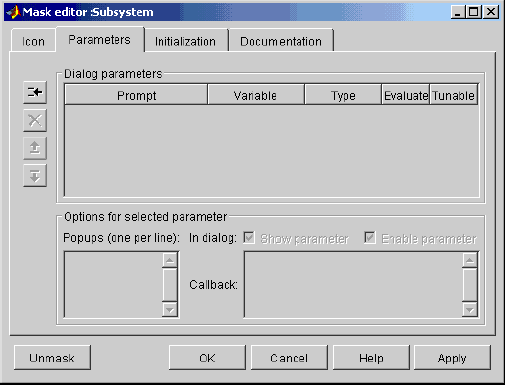Click the Add parameter icon
This screenshot has height=386, width=507.
point(35,92)
